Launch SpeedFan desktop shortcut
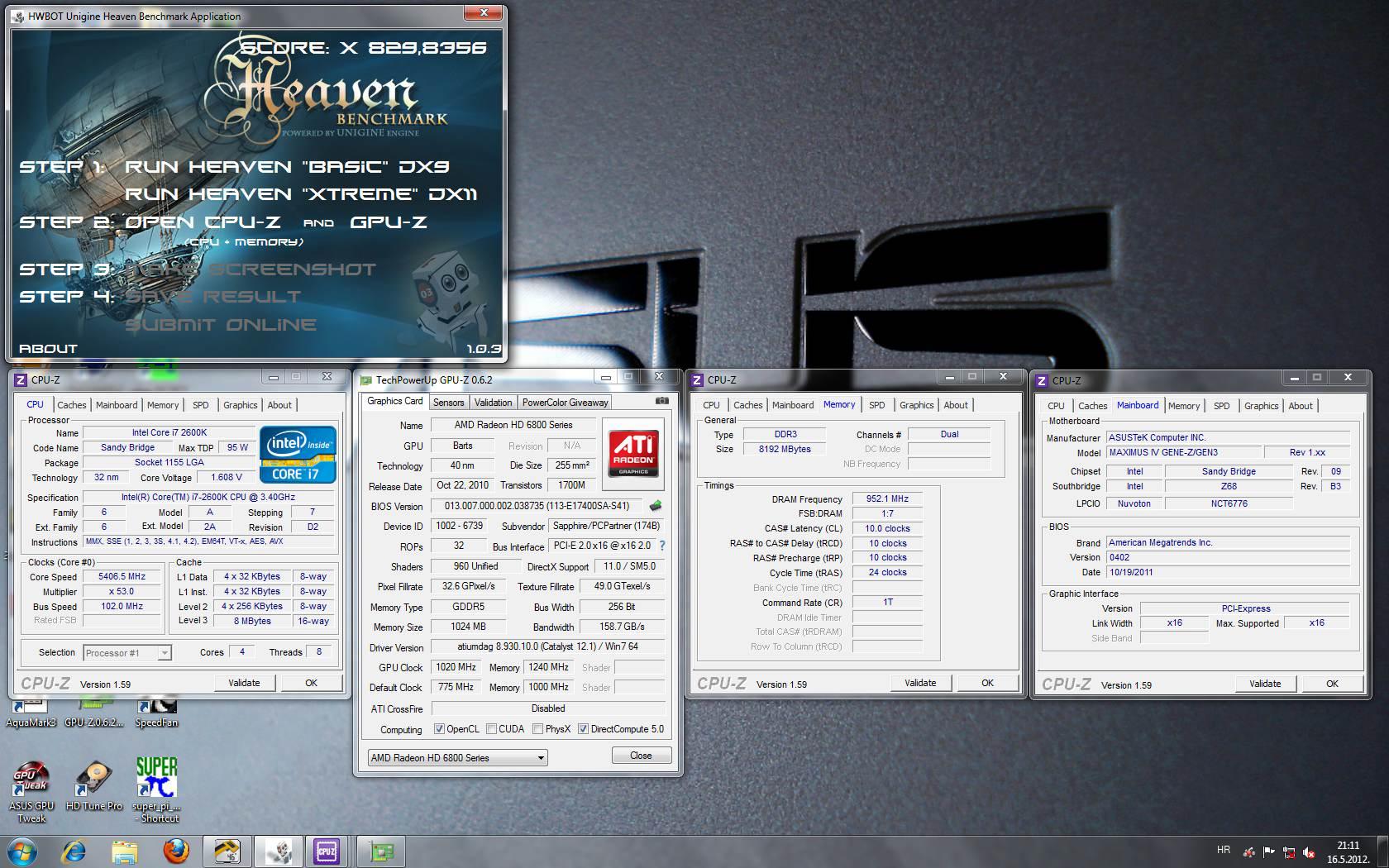Viewport: 1389px width, 868px height. click(x=156, y=713)
